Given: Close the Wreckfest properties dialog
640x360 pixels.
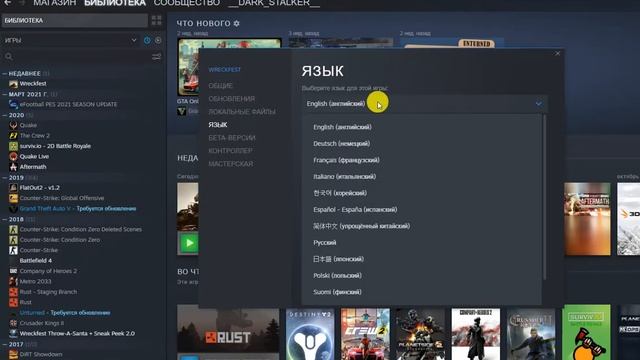Looking at the screenshot, I should (558, 53).
